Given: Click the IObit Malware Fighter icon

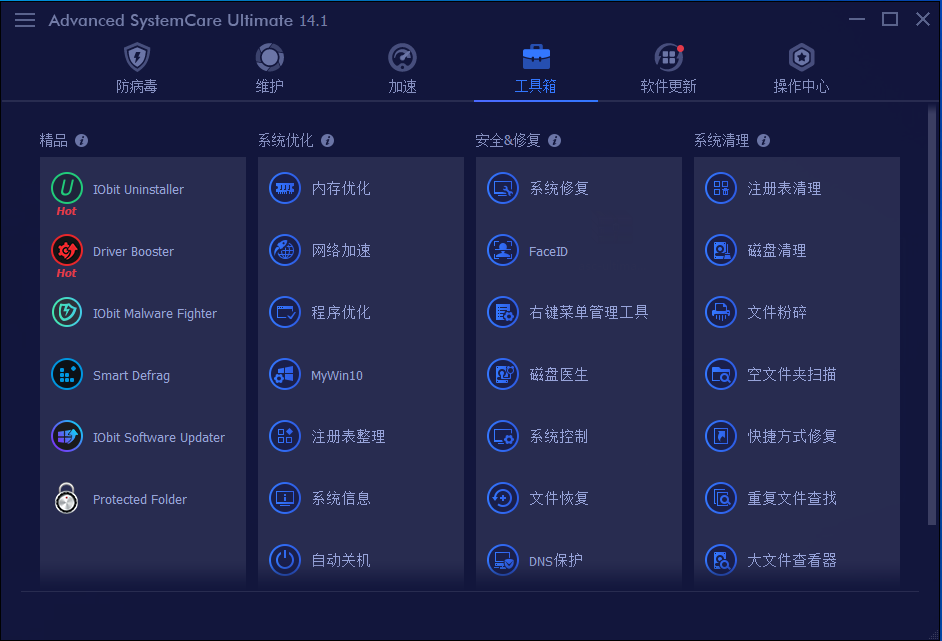Looking at the screenshot, I should 67,312.
